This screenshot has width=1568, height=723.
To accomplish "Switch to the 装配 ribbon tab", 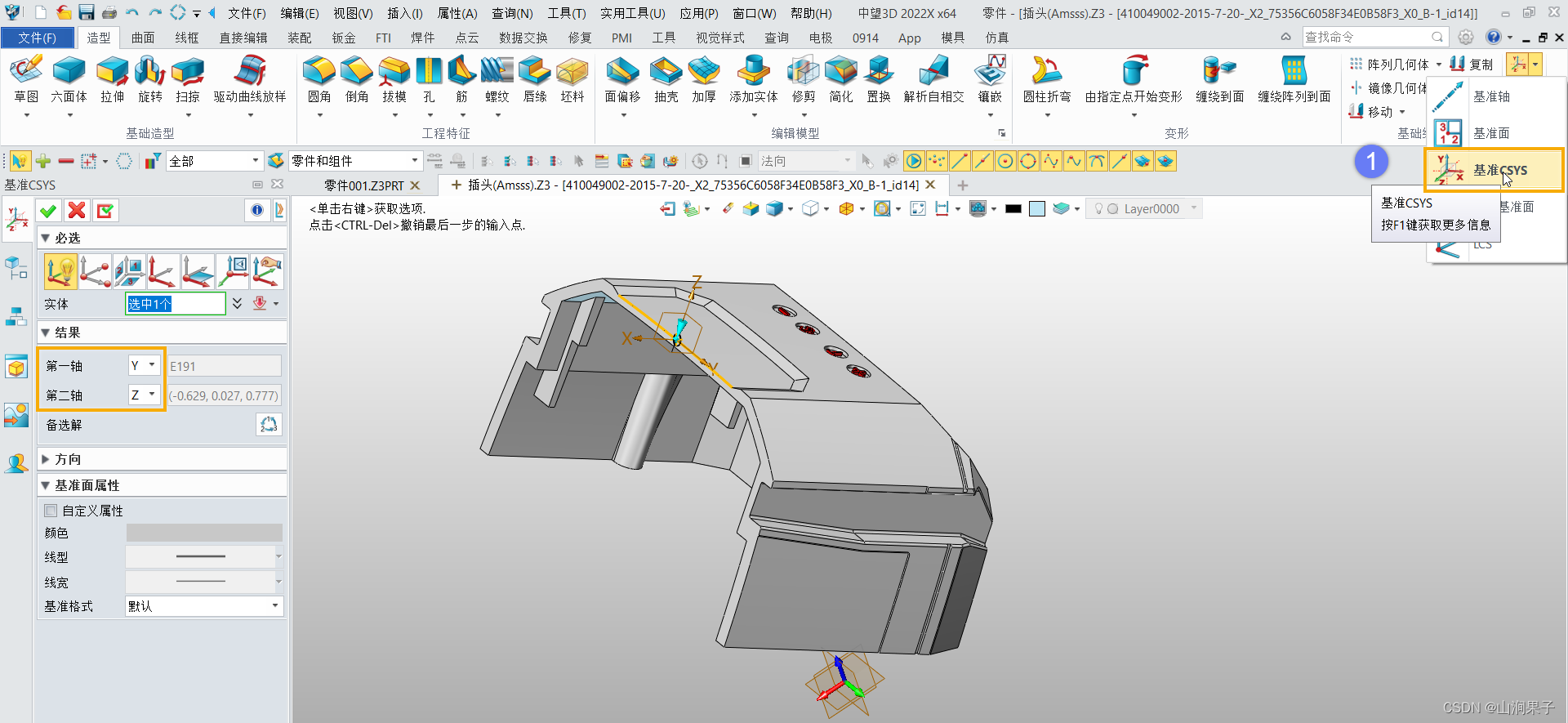I will click(300, 38).
